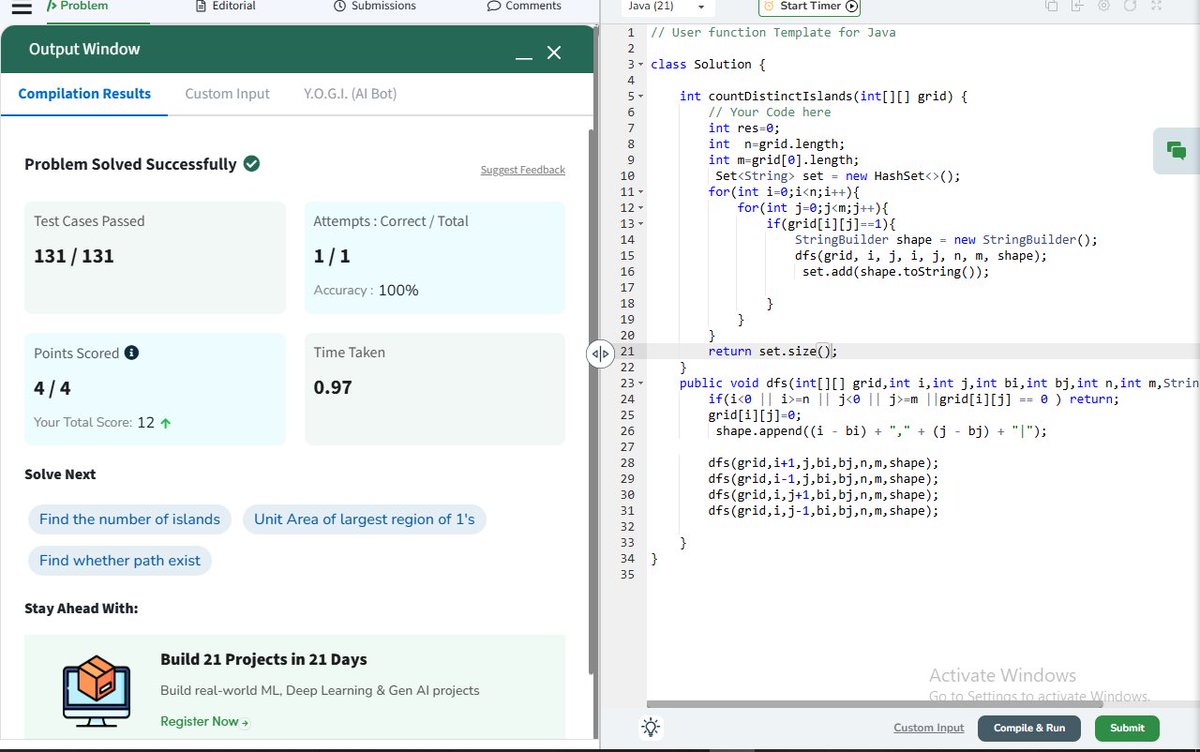Screen dimensions: 1200x752
Task: Click Your Total Score 12 text
Action: [103, 422]
